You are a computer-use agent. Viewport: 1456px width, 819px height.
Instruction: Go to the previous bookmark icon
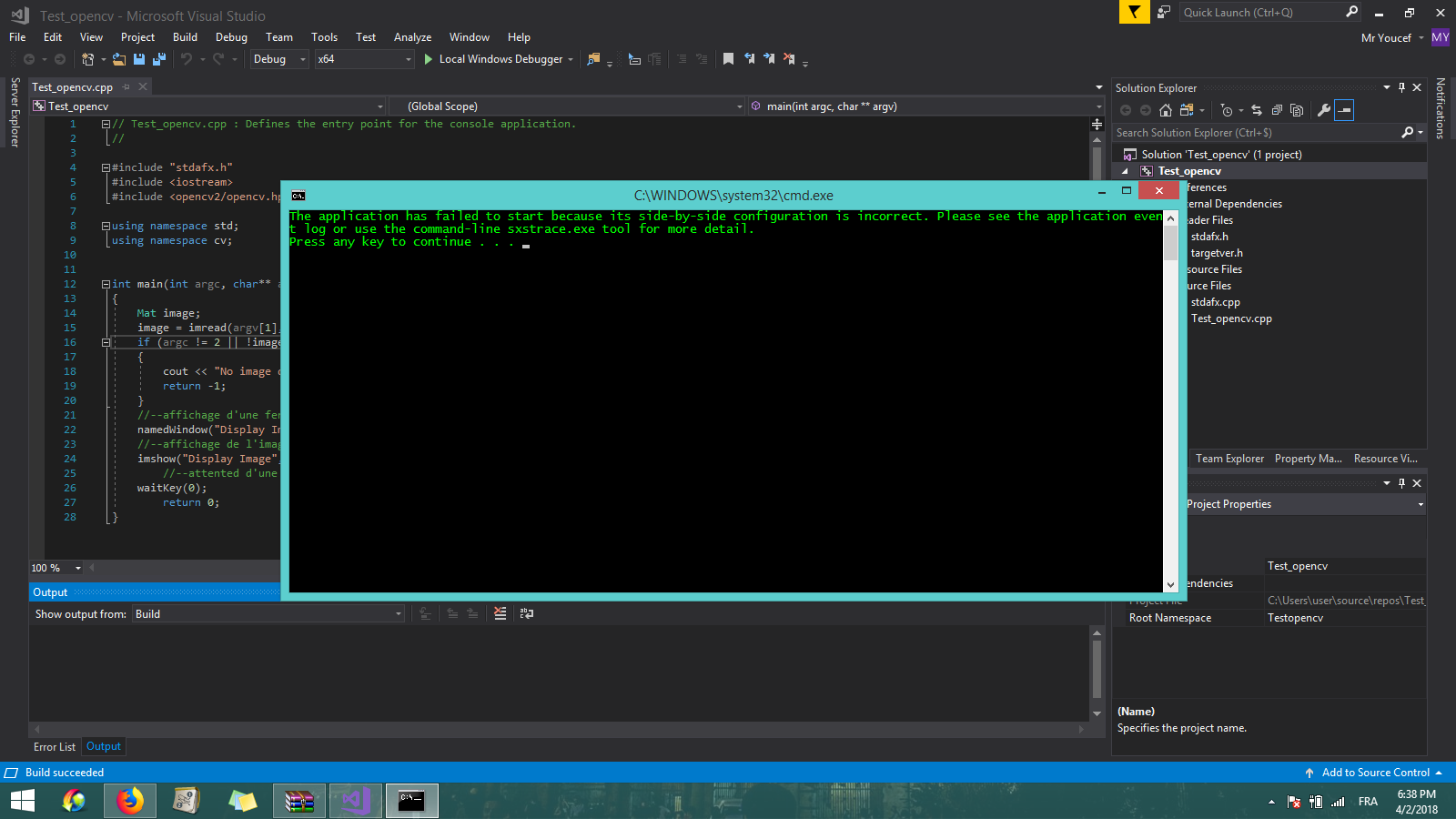(x=749, y=59)
